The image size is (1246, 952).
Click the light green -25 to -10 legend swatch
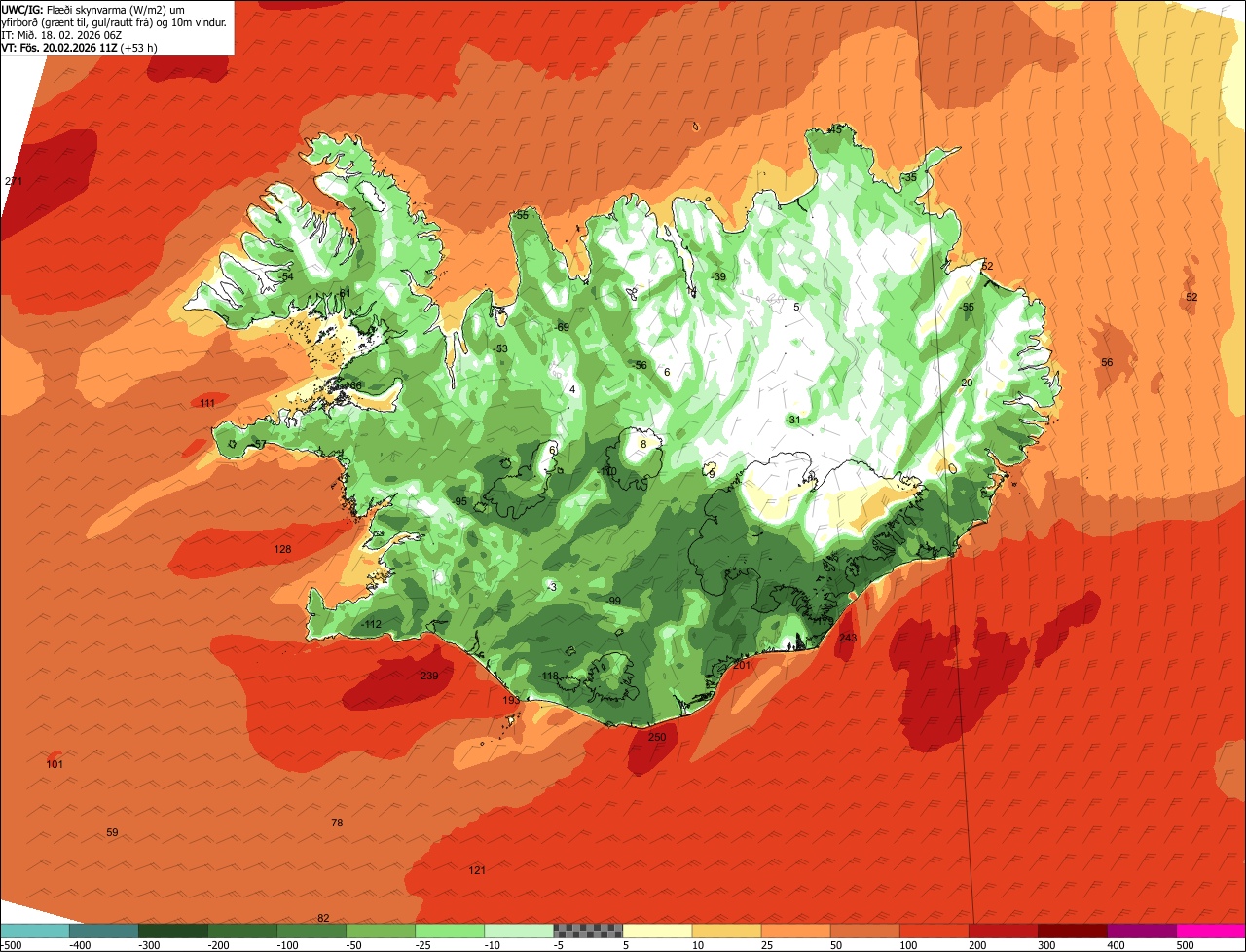pos(450,931)
